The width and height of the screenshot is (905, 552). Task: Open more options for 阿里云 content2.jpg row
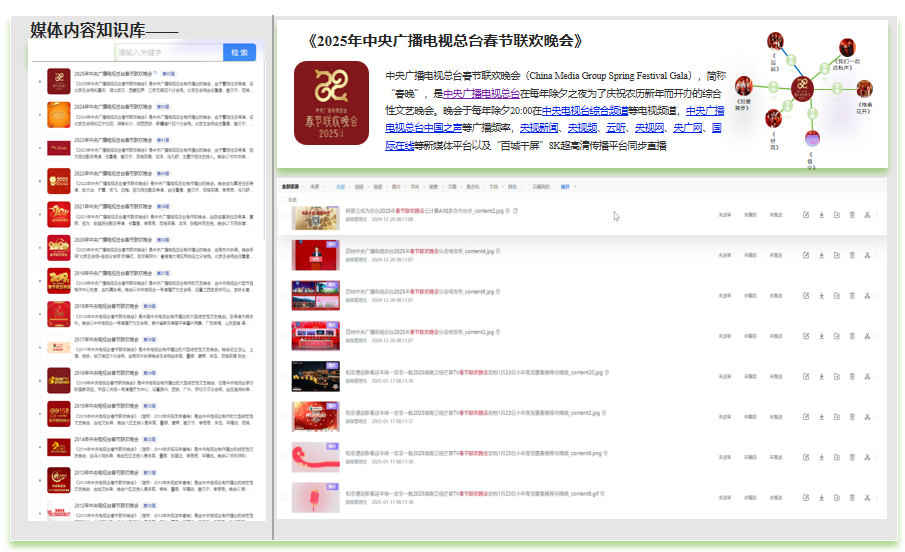click(x=877, y=215)
